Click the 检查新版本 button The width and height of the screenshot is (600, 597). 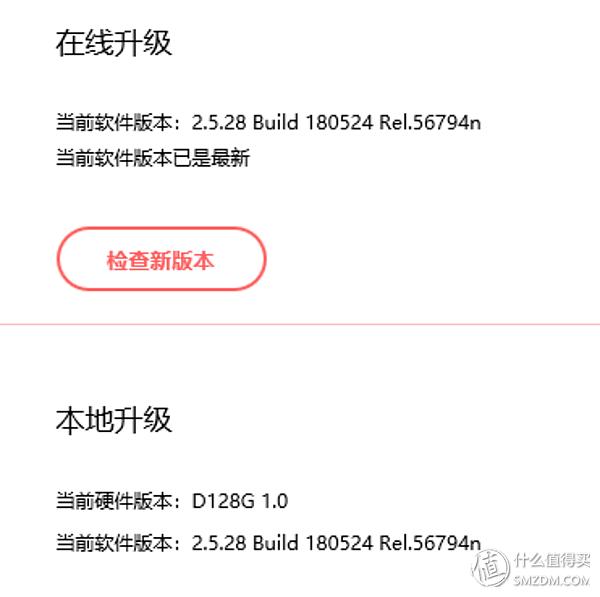[160, 260]
